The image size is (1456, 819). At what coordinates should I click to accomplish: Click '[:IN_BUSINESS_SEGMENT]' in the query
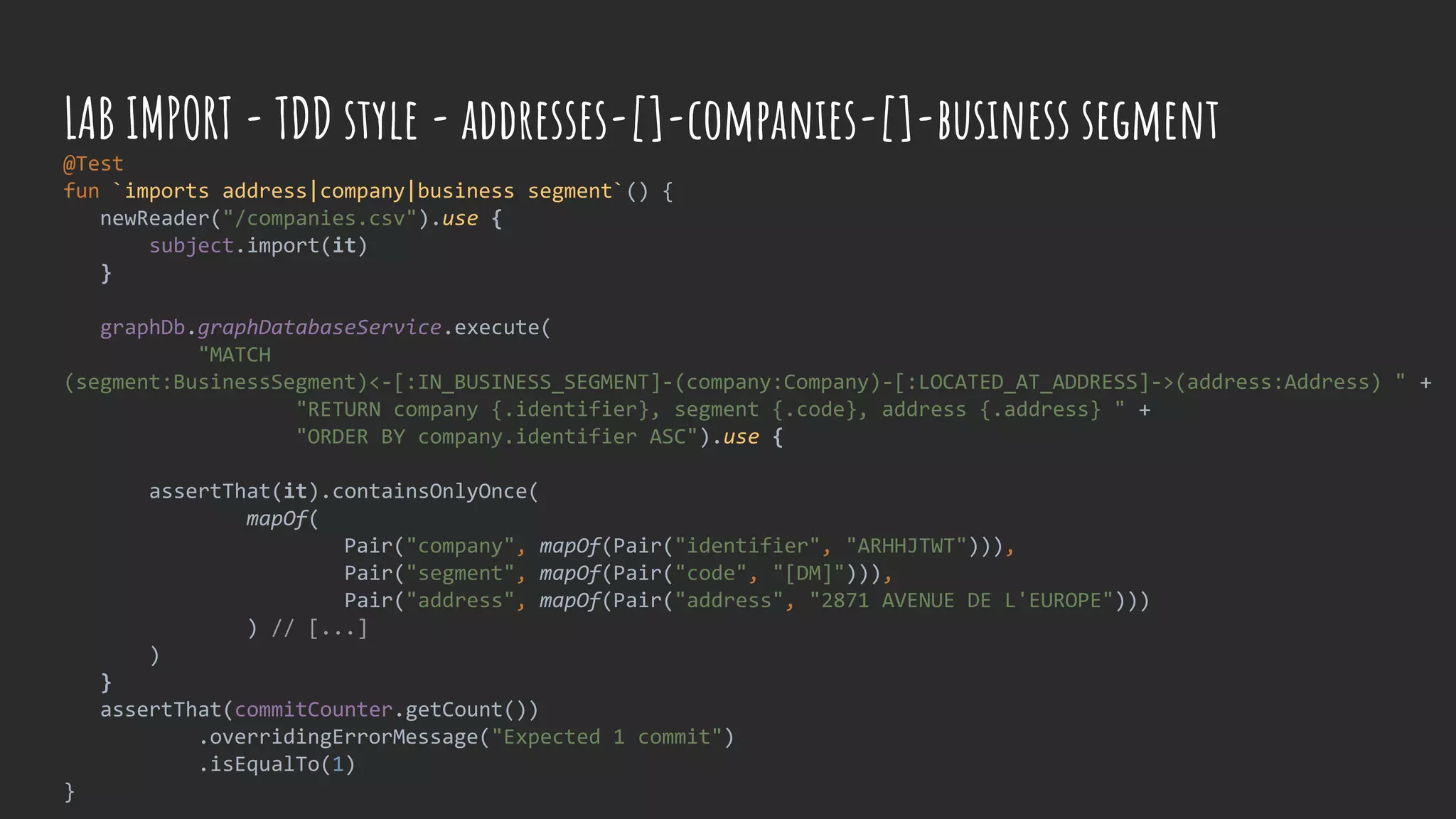click(528, 382)
